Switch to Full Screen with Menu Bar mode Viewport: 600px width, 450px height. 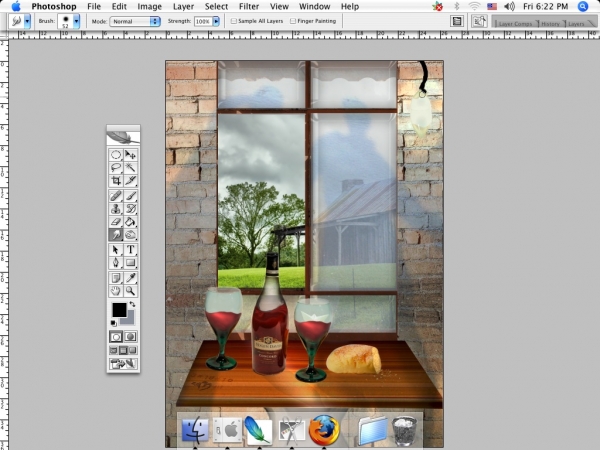(123, 351)
